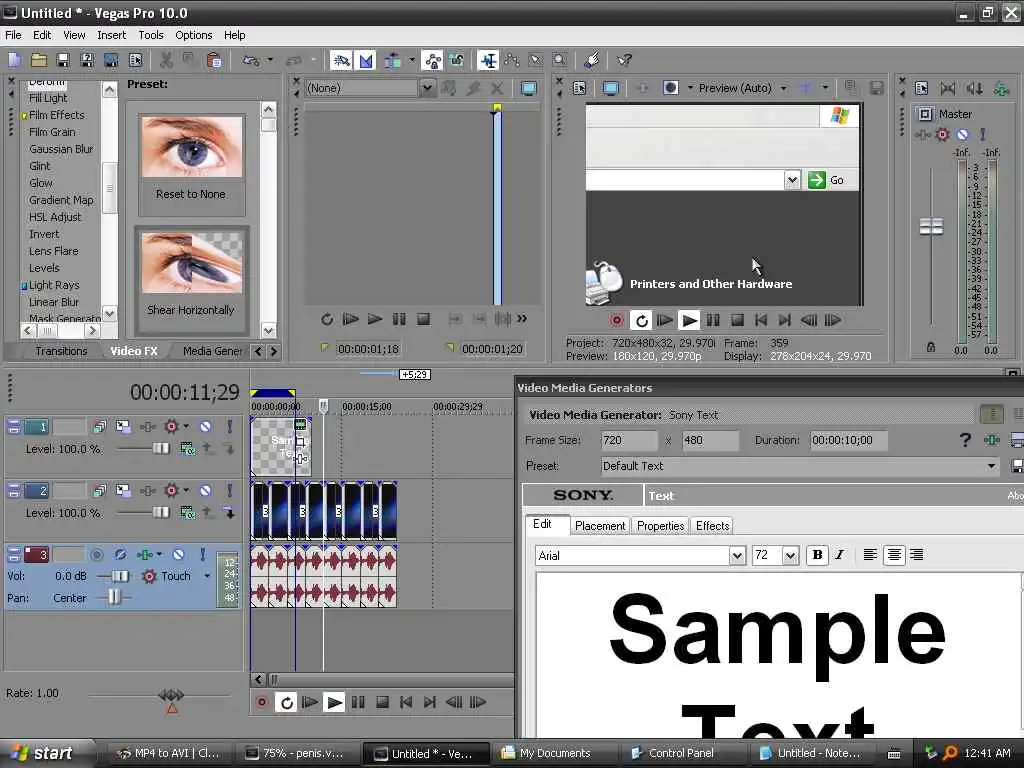Click Go to Start in timeline transport
1024x768 pixels.
[406, 703]
